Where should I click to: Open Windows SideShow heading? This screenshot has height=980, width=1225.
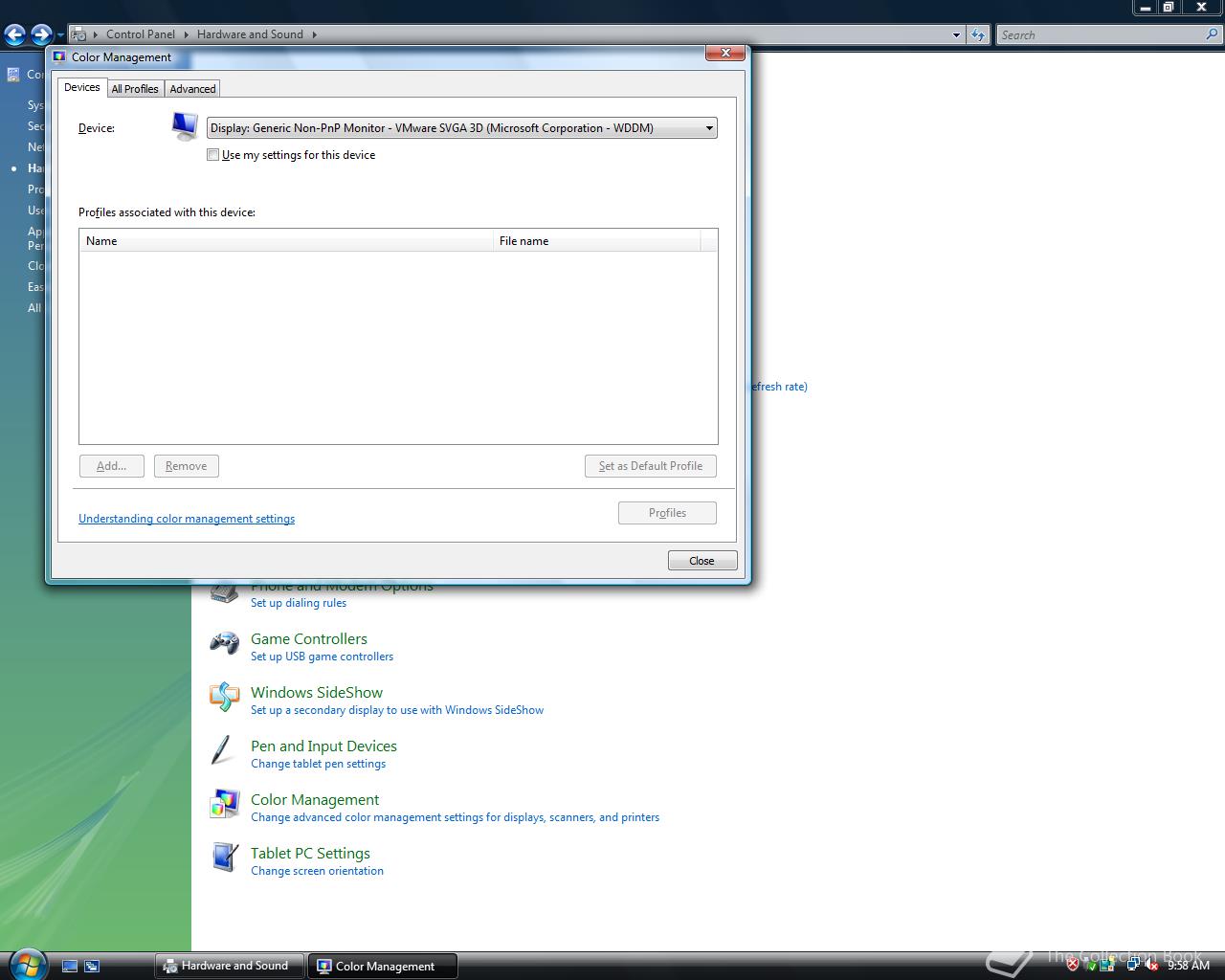[x=317, y=692]
